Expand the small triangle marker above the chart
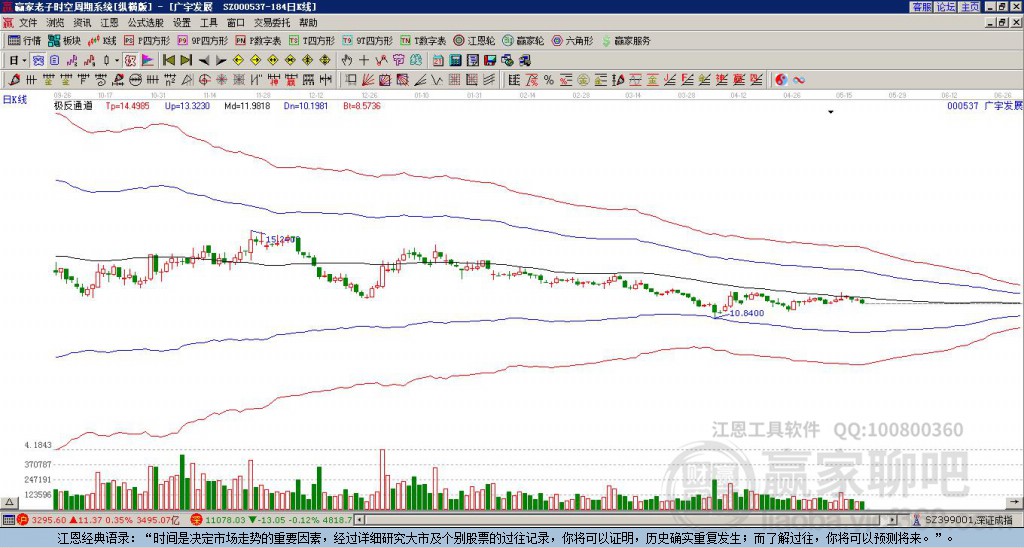Viewport: 1024px width, 548px height. [x=830, y=112]
